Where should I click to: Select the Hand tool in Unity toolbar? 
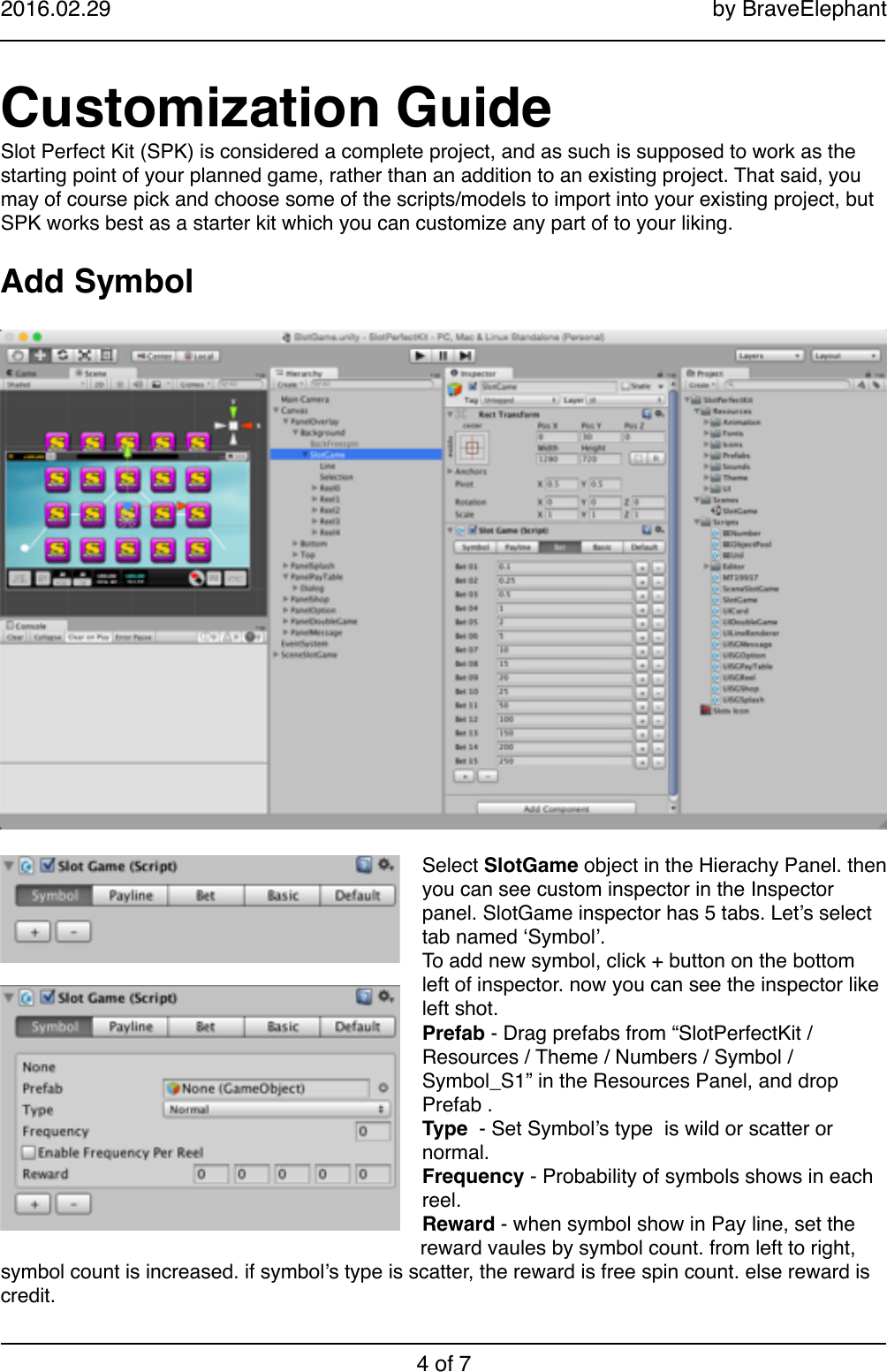(x=19, y=355)
